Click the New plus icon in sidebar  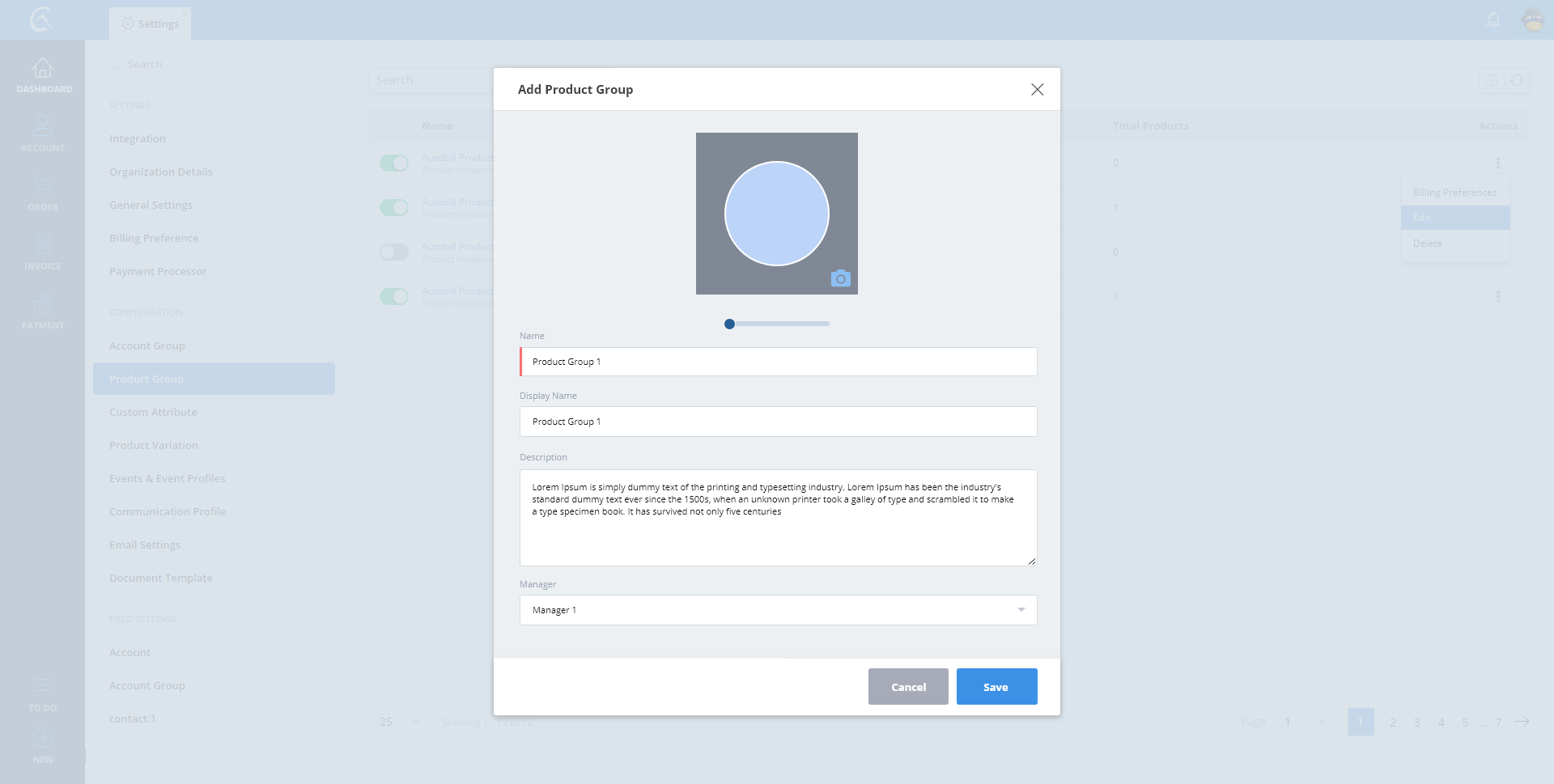pos(43,739)
